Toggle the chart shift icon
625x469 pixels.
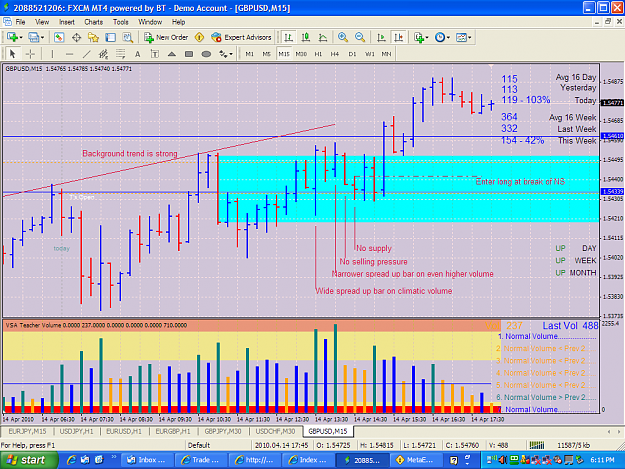398,37
